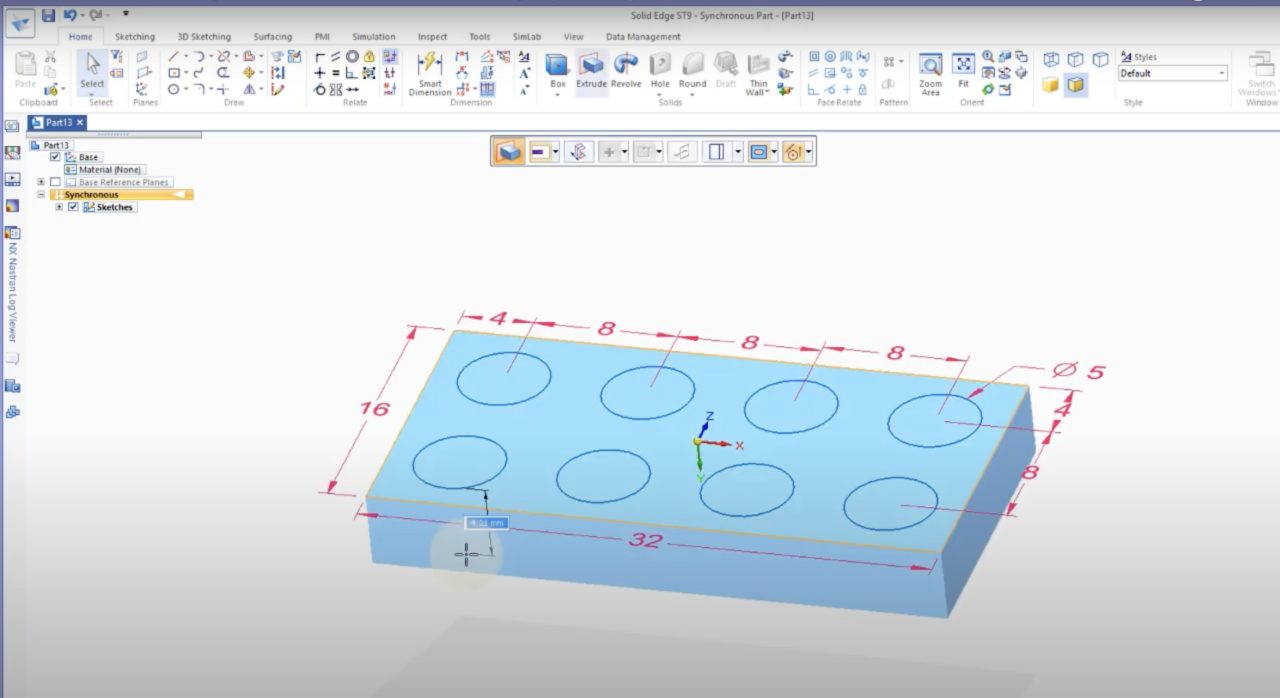Save the document from quick access toolbar
Screen dimensions: 1280x698
point(48,15)
